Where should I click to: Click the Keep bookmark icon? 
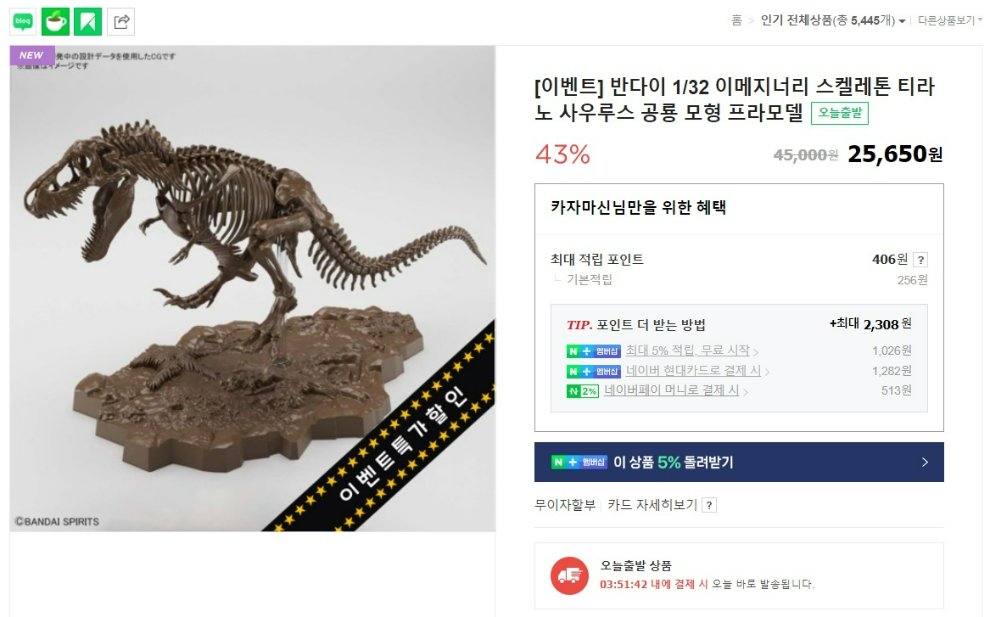click(88, 22)
